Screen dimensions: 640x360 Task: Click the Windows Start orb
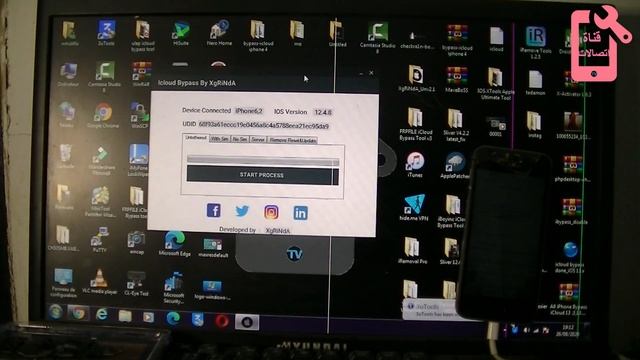[55, 312]
